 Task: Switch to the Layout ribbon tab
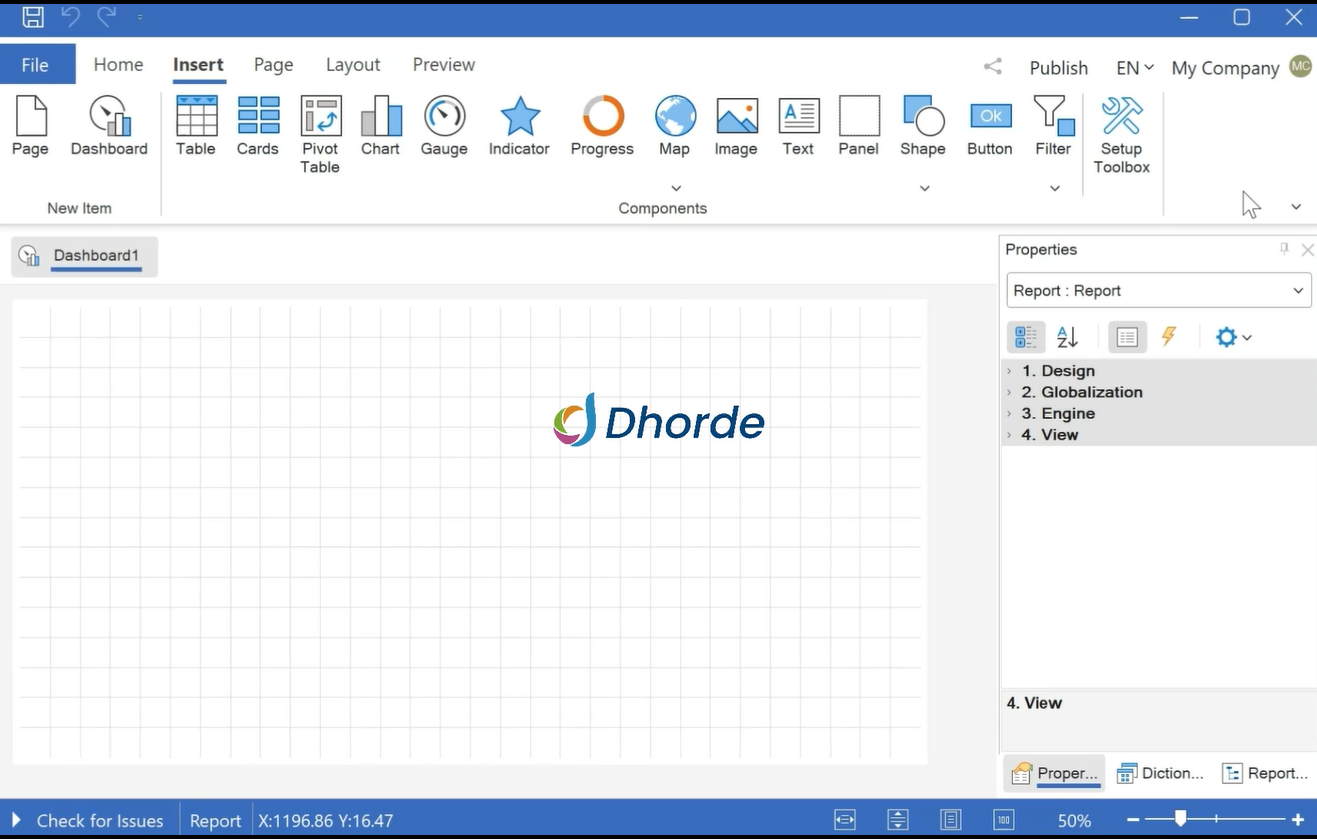tap(353, 65)
